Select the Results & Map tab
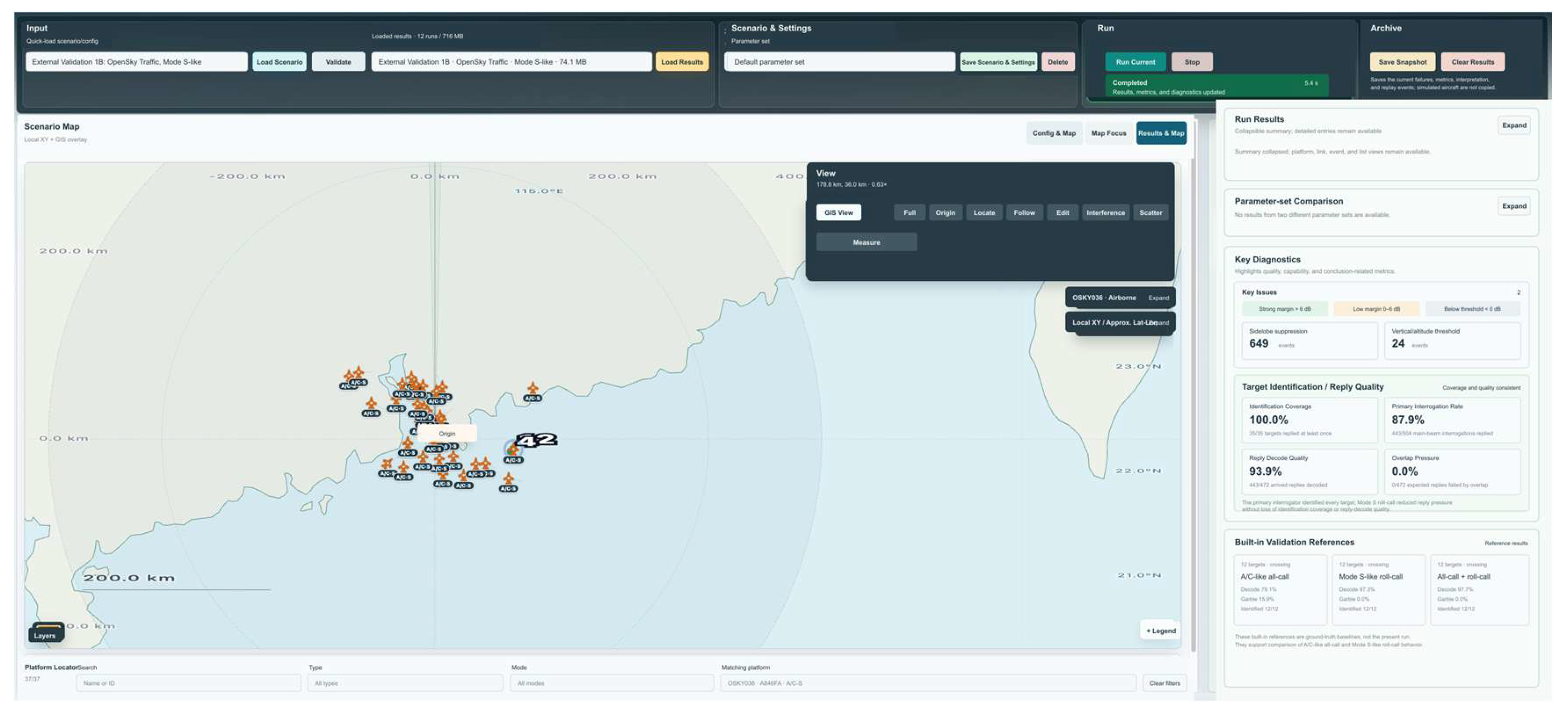The image size is (1568, 711). [x=1161, y=133]
